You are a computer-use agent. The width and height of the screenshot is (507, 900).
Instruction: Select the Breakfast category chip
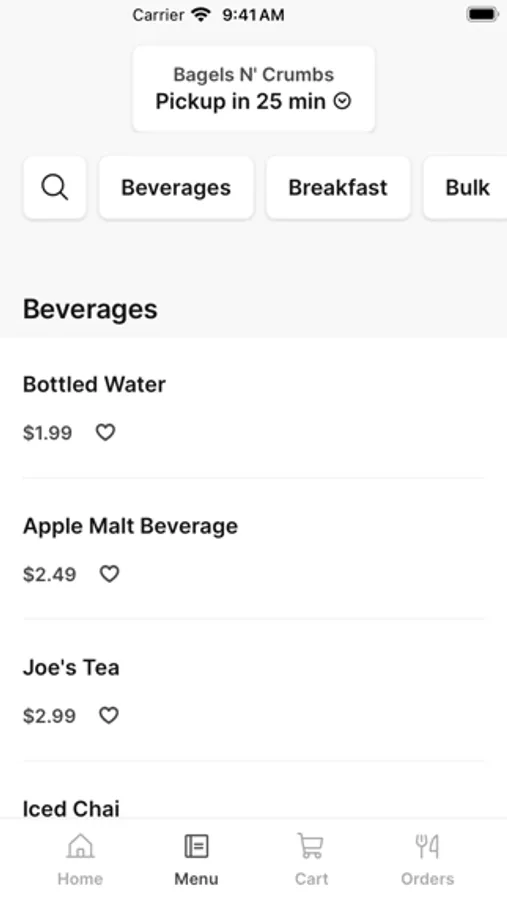coord(338,188)
